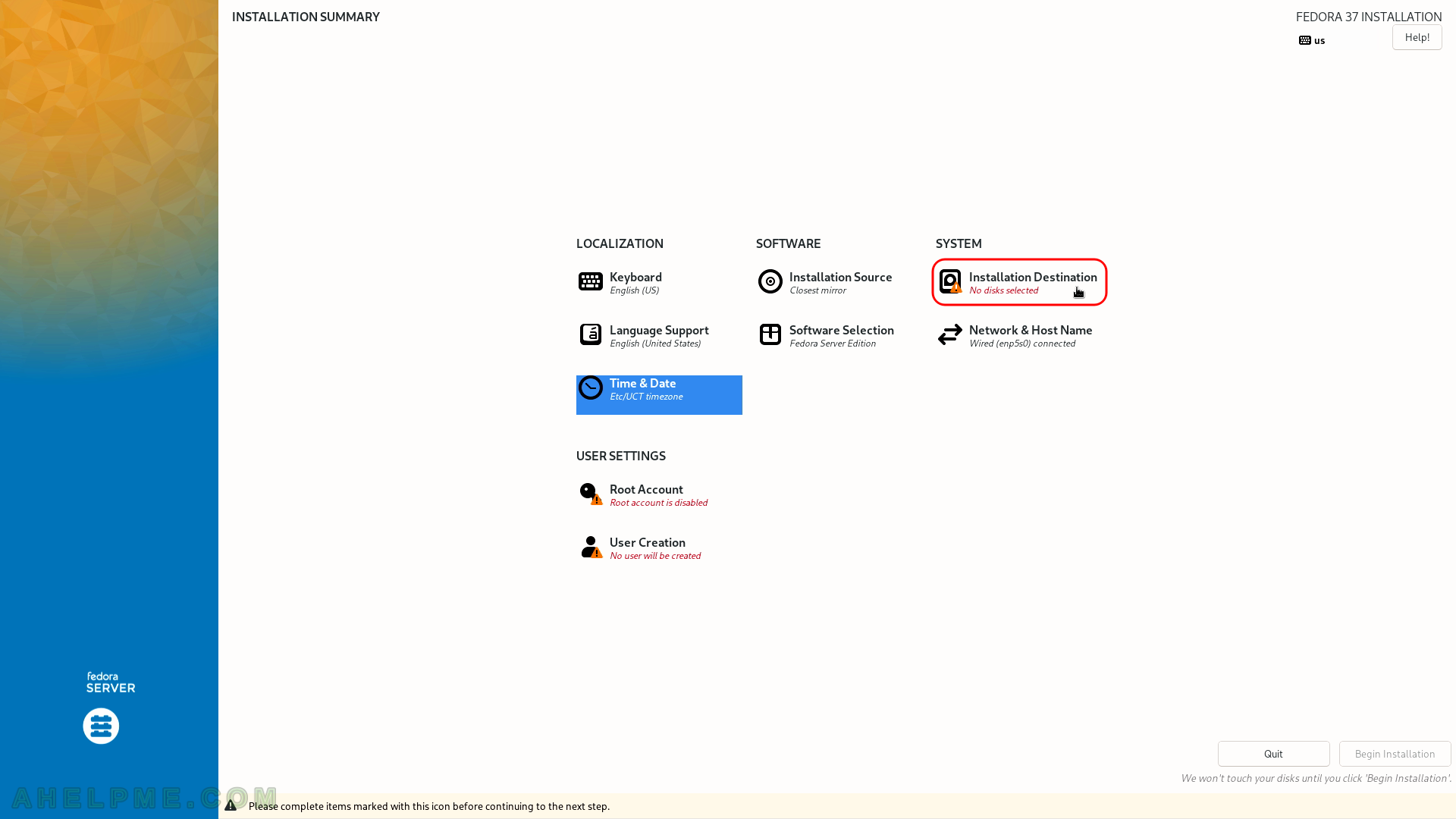Image resolution: width=1456 pixels, height=819 pixels.
Task: Click the warning icon in bottom bar
Action: 231,805
